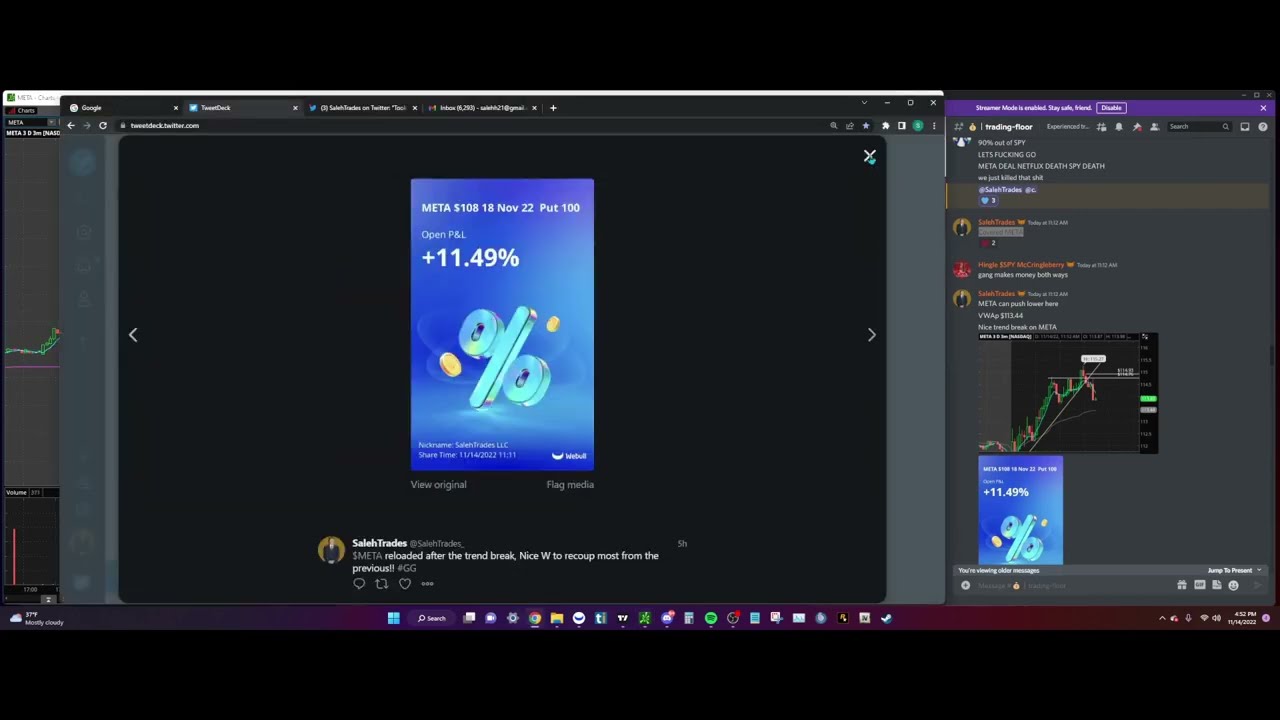The width and height of the screenshot is (1280, 720).
Task: Open a new Chrome tab
Action: click(x=554, y=108)
